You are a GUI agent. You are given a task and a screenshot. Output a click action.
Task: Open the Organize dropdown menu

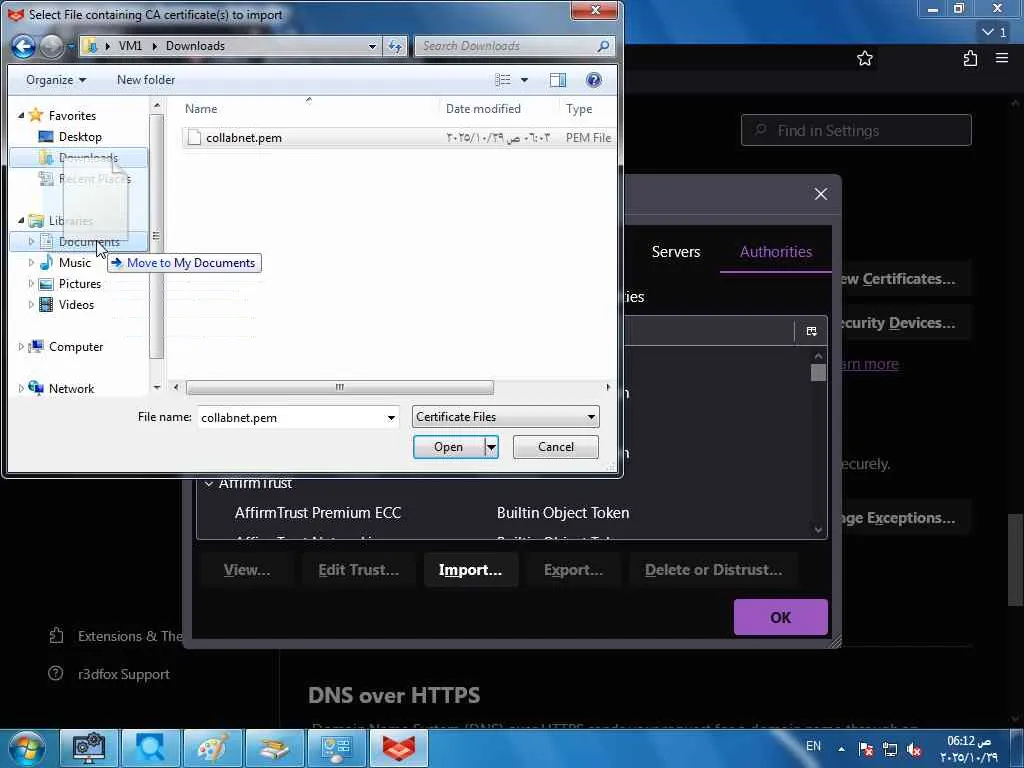(x=56, y=80)
